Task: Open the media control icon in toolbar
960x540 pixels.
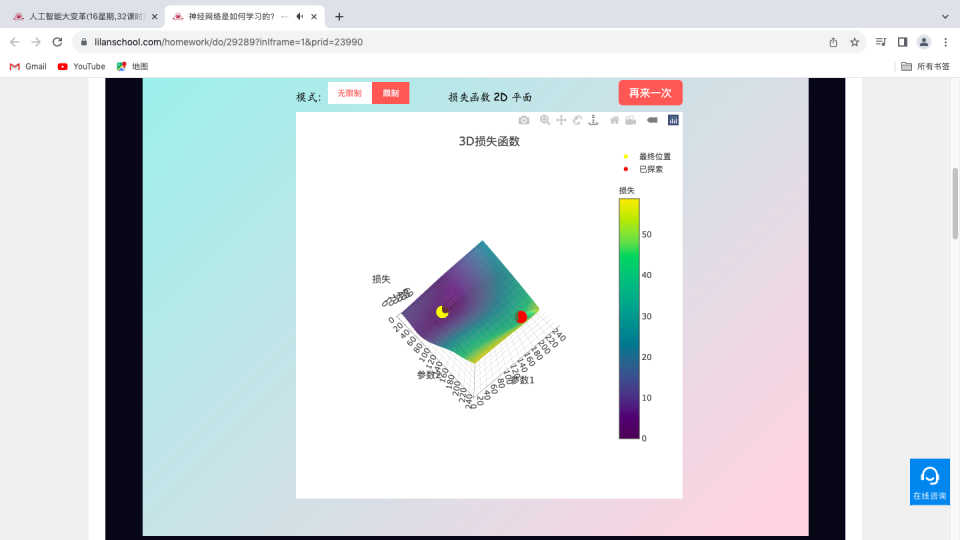Action: pos(881,42)
